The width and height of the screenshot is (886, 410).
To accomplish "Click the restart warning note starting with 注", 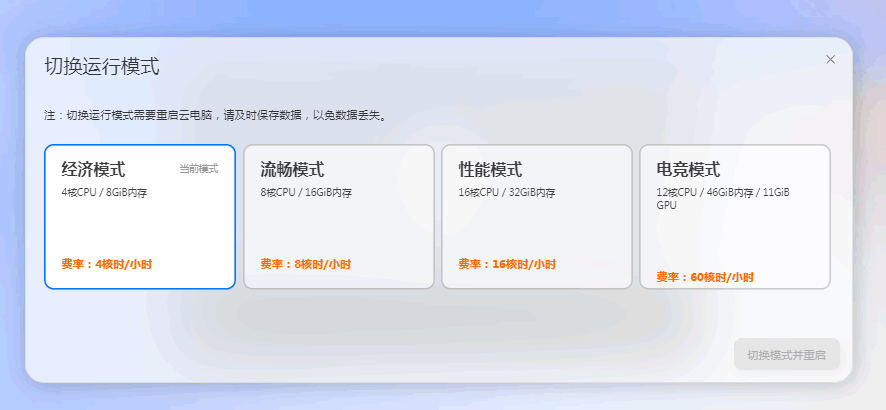I will 215,115.
